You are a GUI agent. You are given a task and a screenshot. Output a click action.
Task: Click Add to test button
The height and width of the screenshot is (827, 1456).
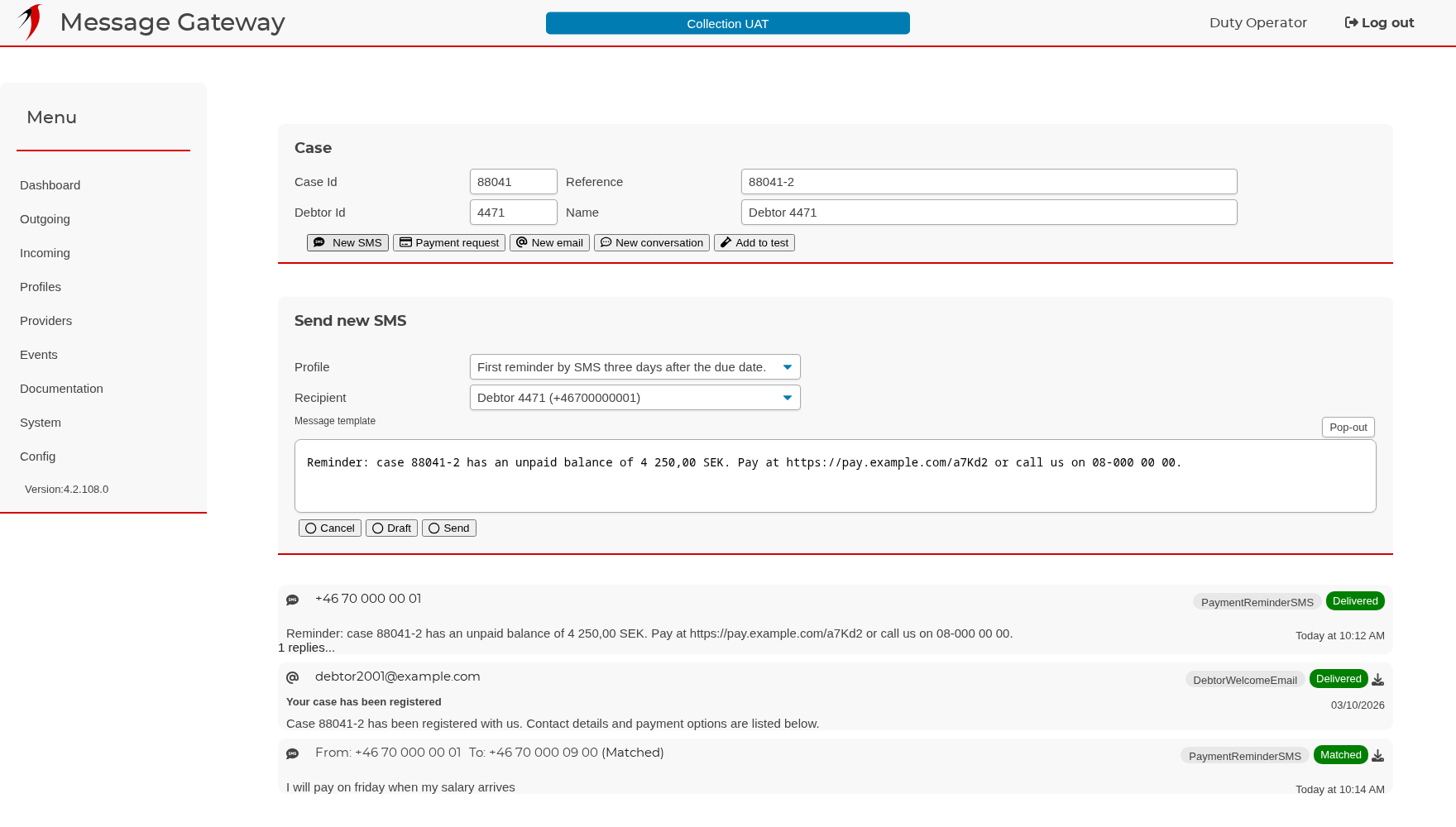[x=754, y=242]
